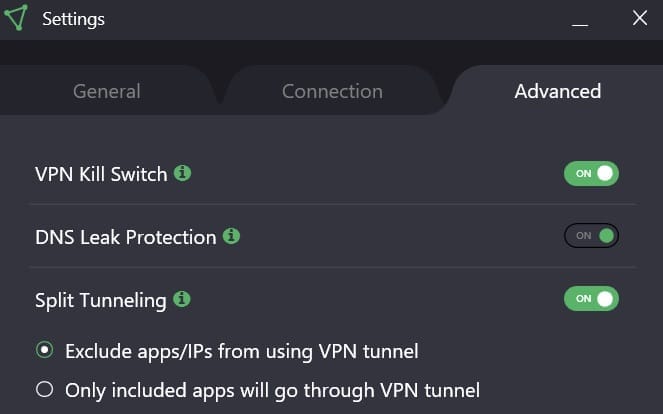Toggle the DNS Leak Protection switch
Screen dimensions: 663x414
(x=591, y=236)
